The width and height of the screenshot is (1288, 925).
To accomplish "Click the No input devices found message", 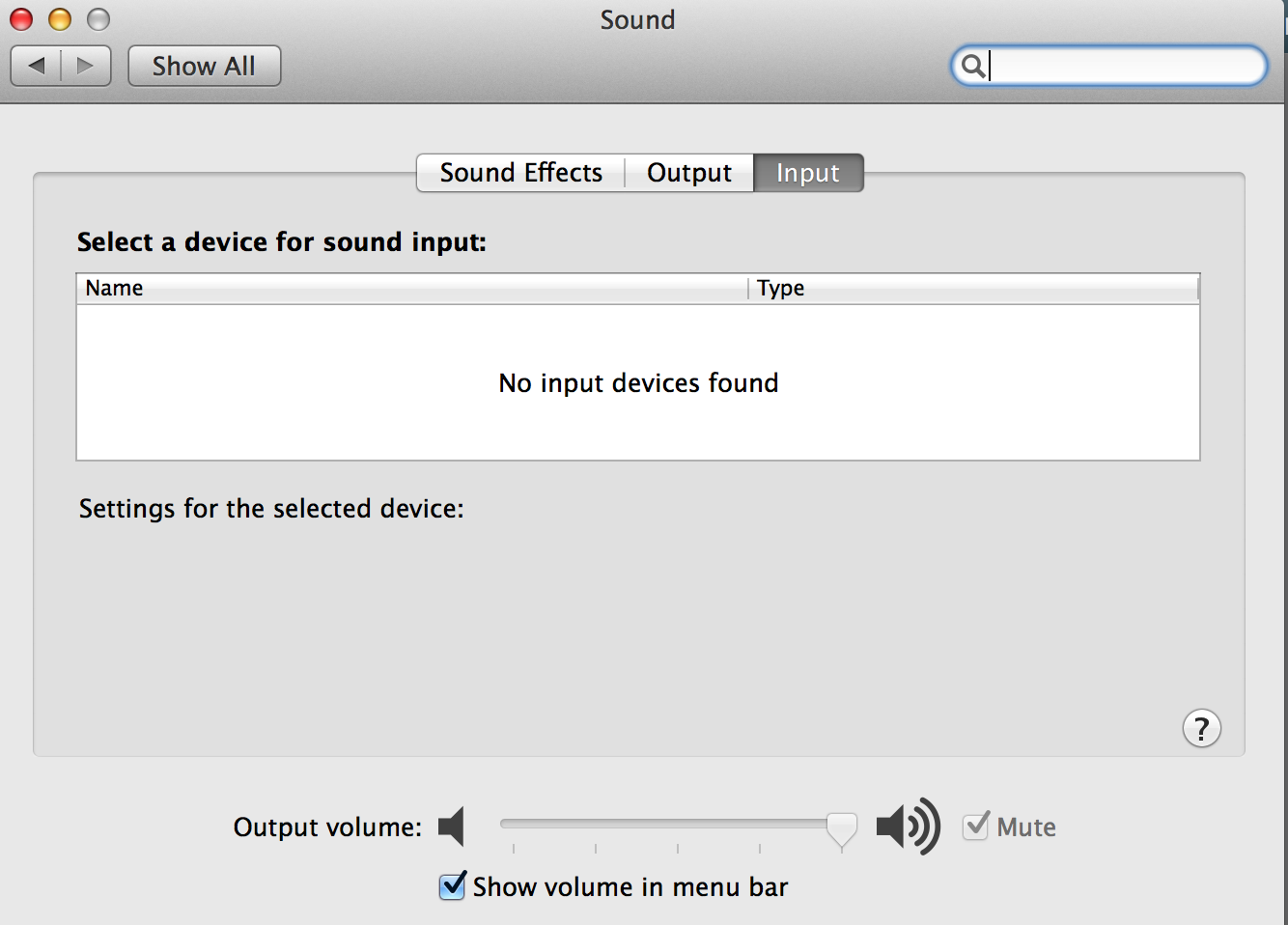I will [x=637, y=382].
